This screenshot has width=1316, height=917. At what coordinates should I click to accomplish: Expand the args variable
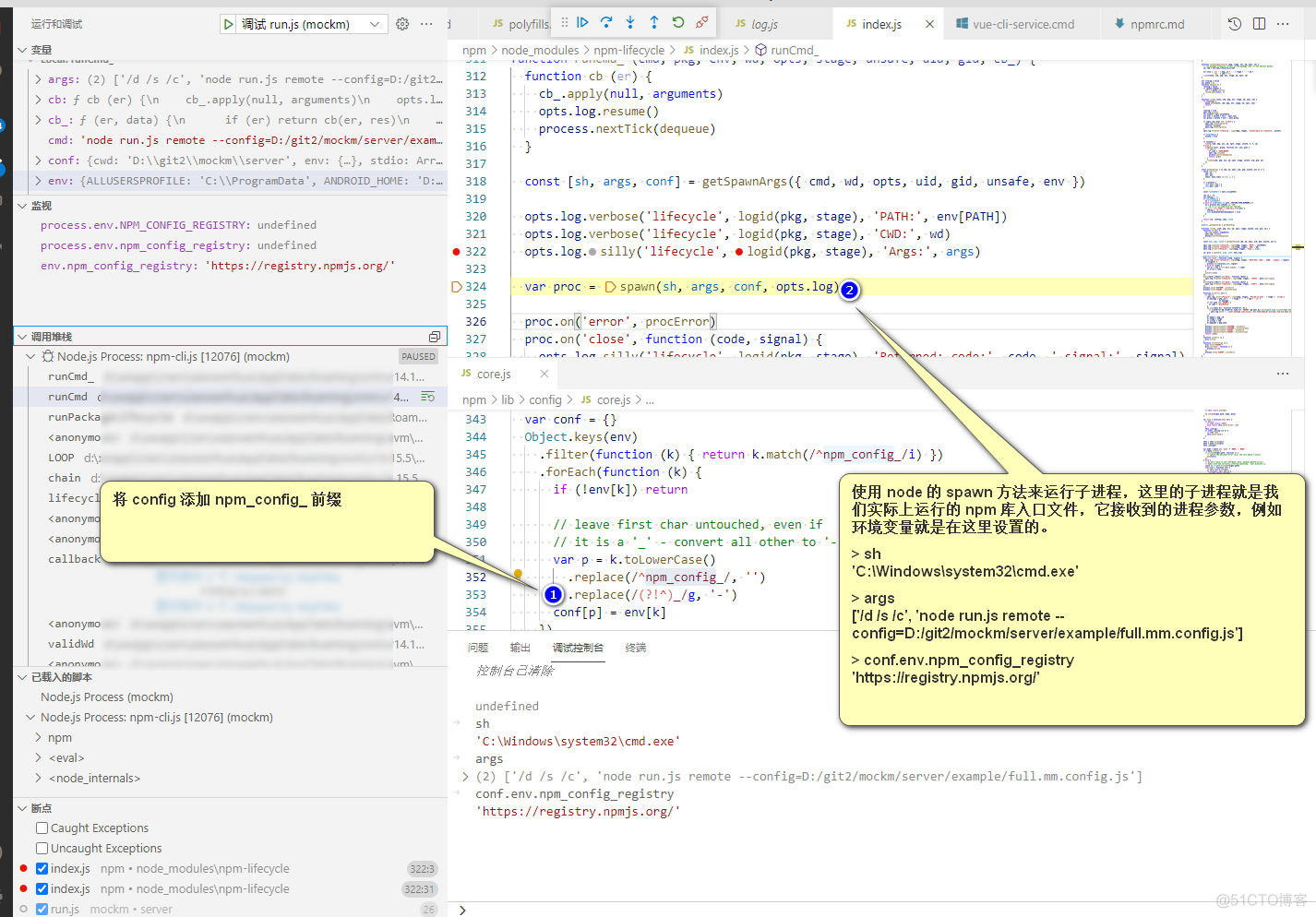39,79
